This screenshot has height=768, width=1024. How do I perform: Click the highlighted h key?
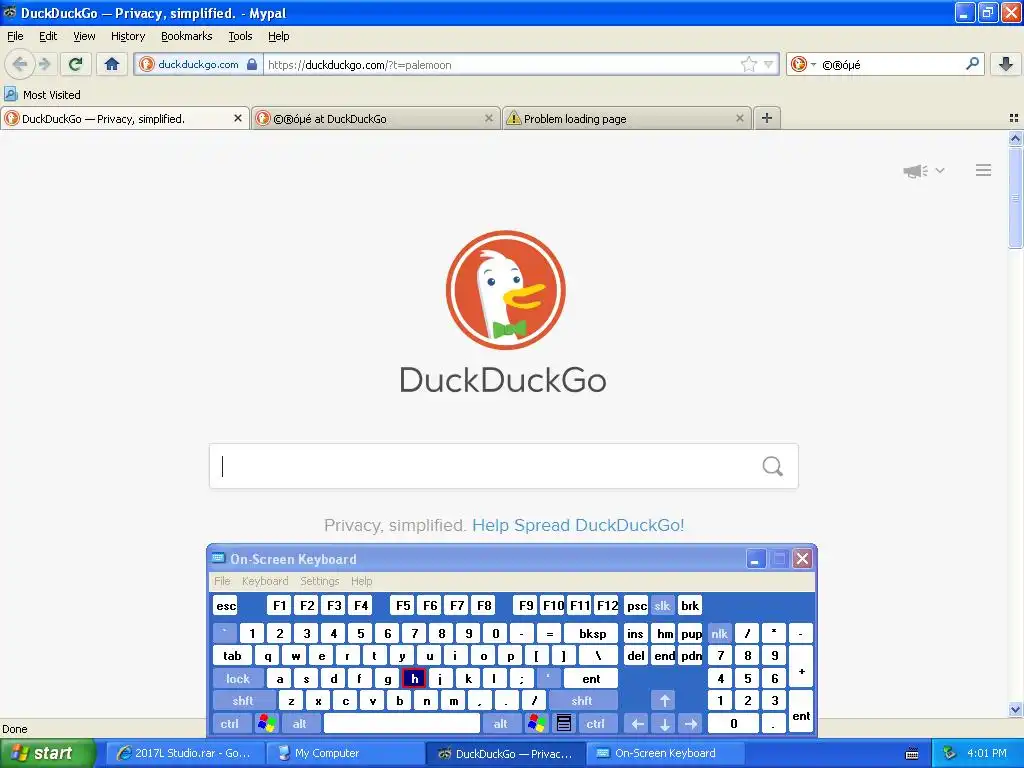(414, 679)
